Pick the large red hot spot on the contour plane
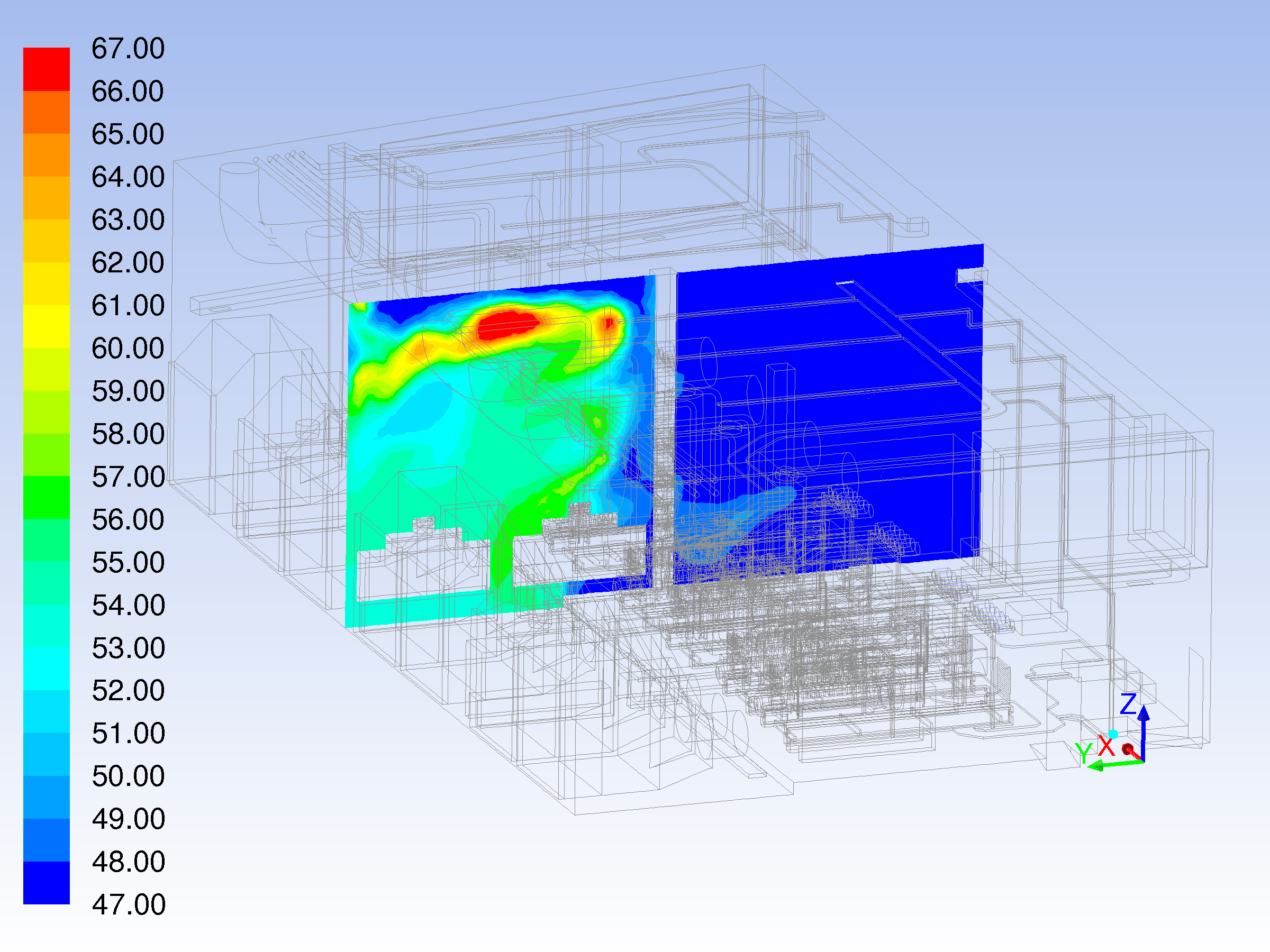The image size is (1270, 952). [x=508, y=325]
